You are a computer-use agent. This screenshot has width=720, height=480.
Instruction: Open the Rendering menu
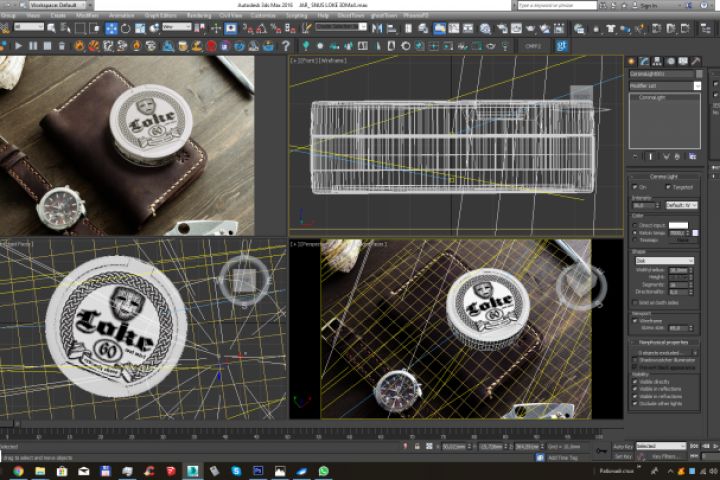tap(199, 16)
